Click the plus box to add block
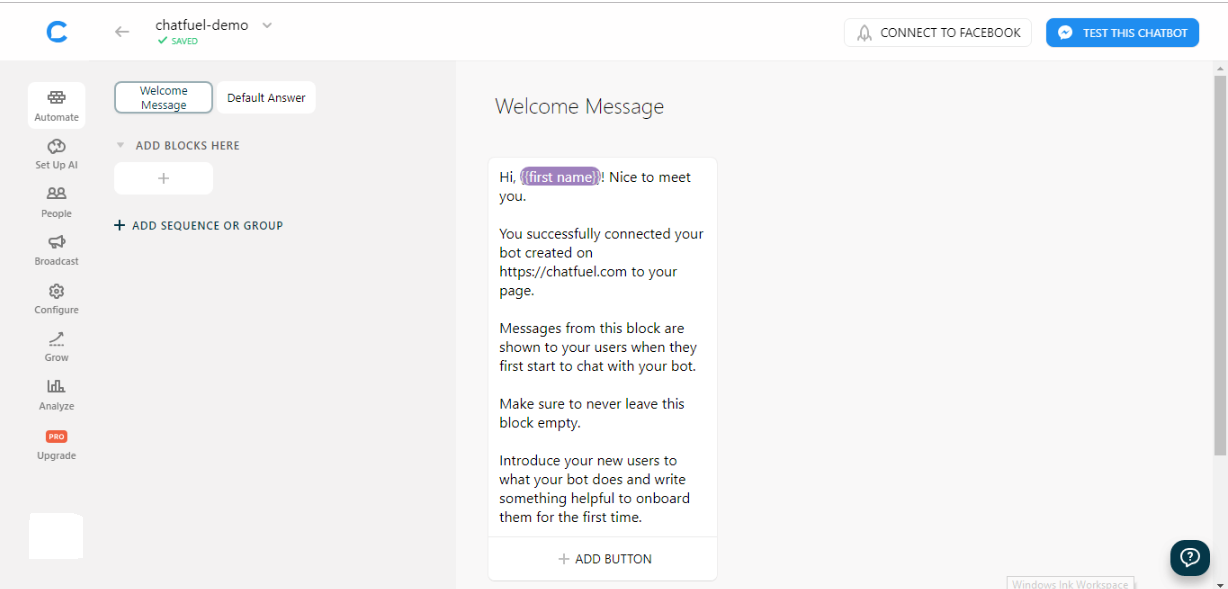 [x=164, y=178]
